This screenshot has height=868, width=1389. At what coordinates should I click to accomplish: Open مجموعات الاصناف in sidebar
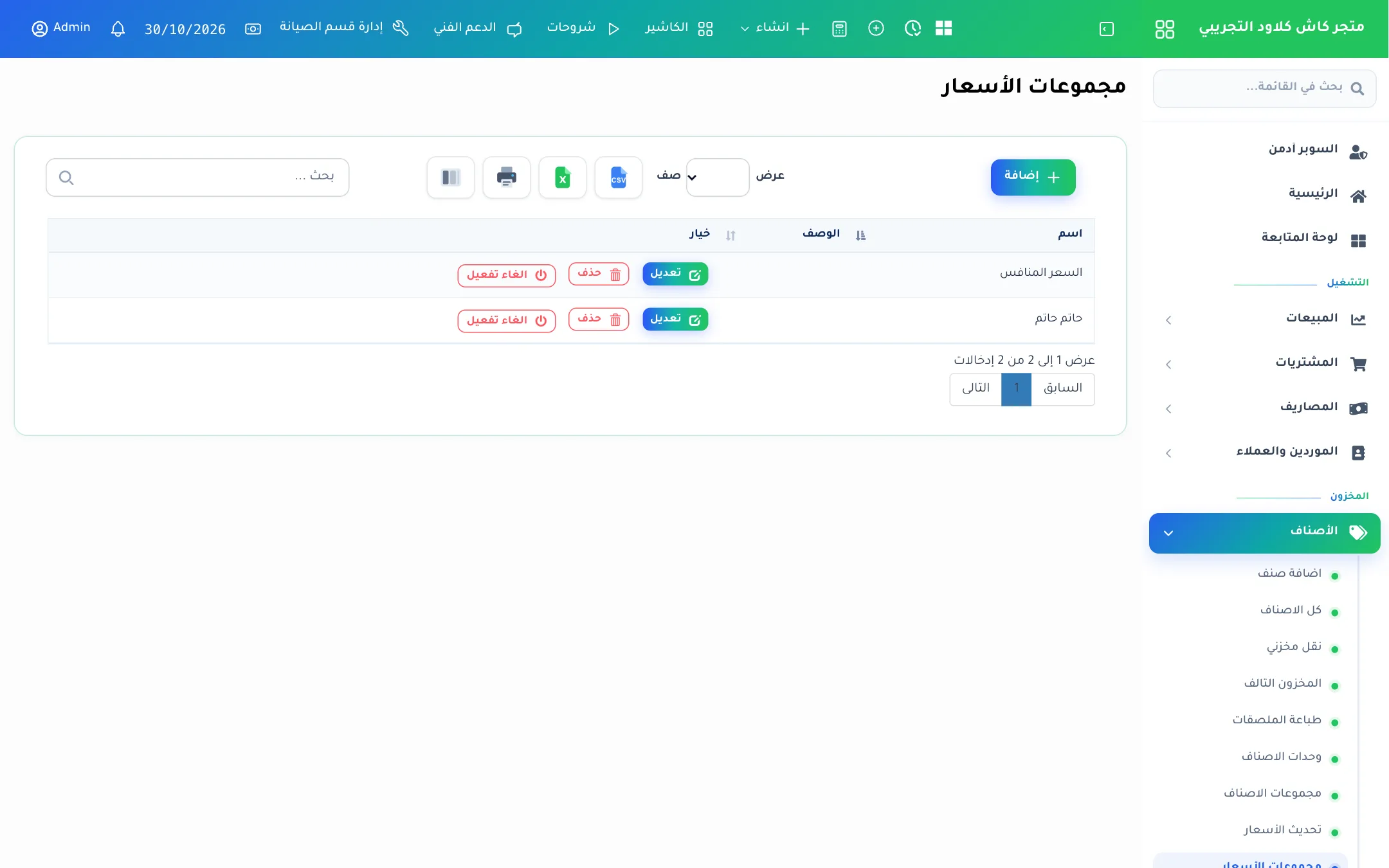click(1272, 793)
